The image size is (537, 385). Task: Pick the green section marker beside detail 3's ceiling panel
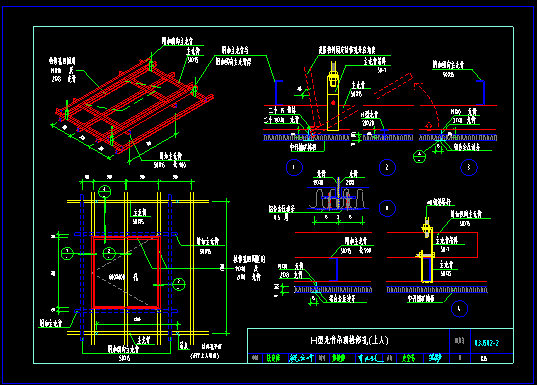click(420, 157)
